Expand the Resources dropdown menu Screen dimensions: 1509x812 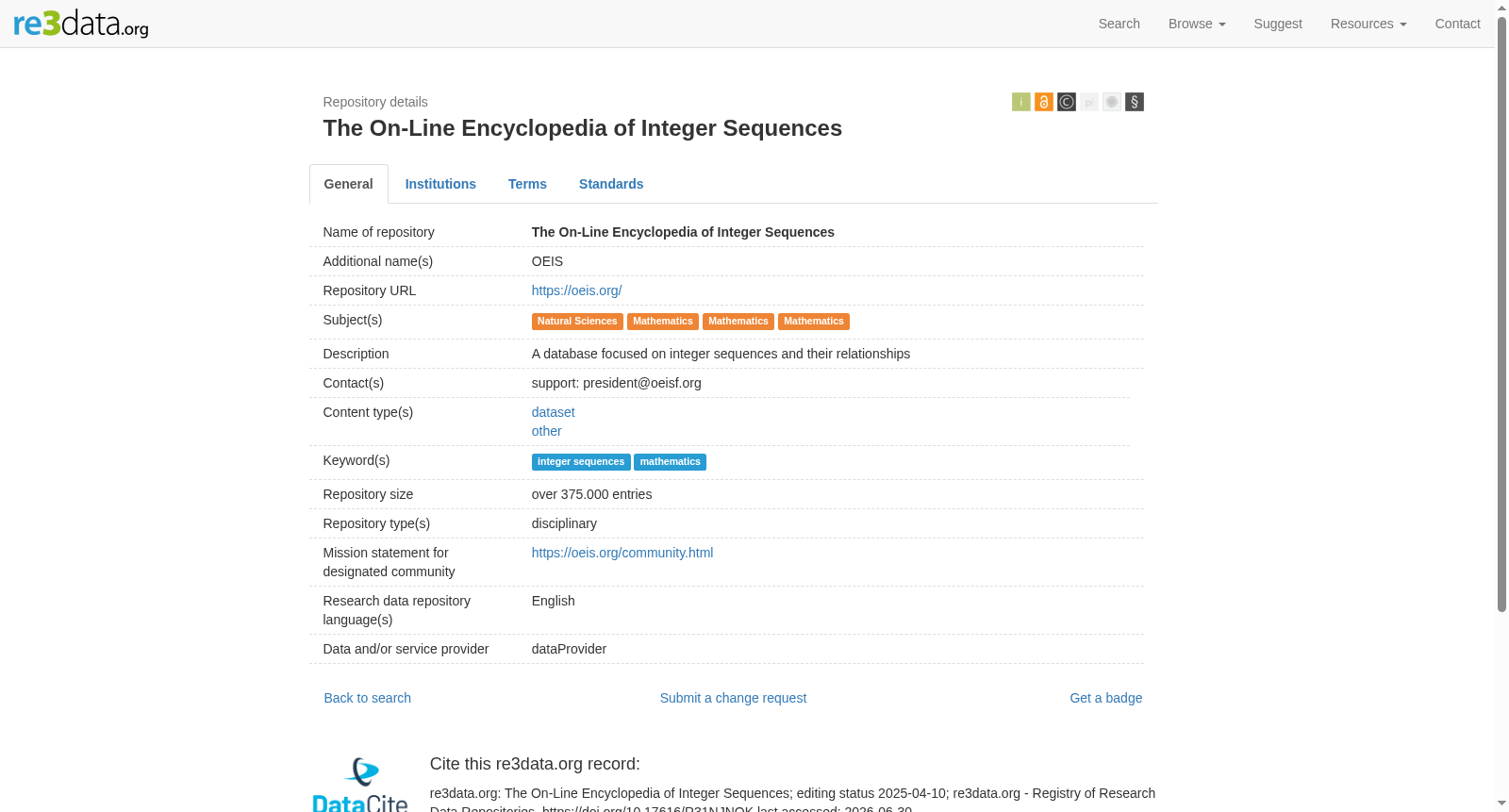(x=1368, y=24)
